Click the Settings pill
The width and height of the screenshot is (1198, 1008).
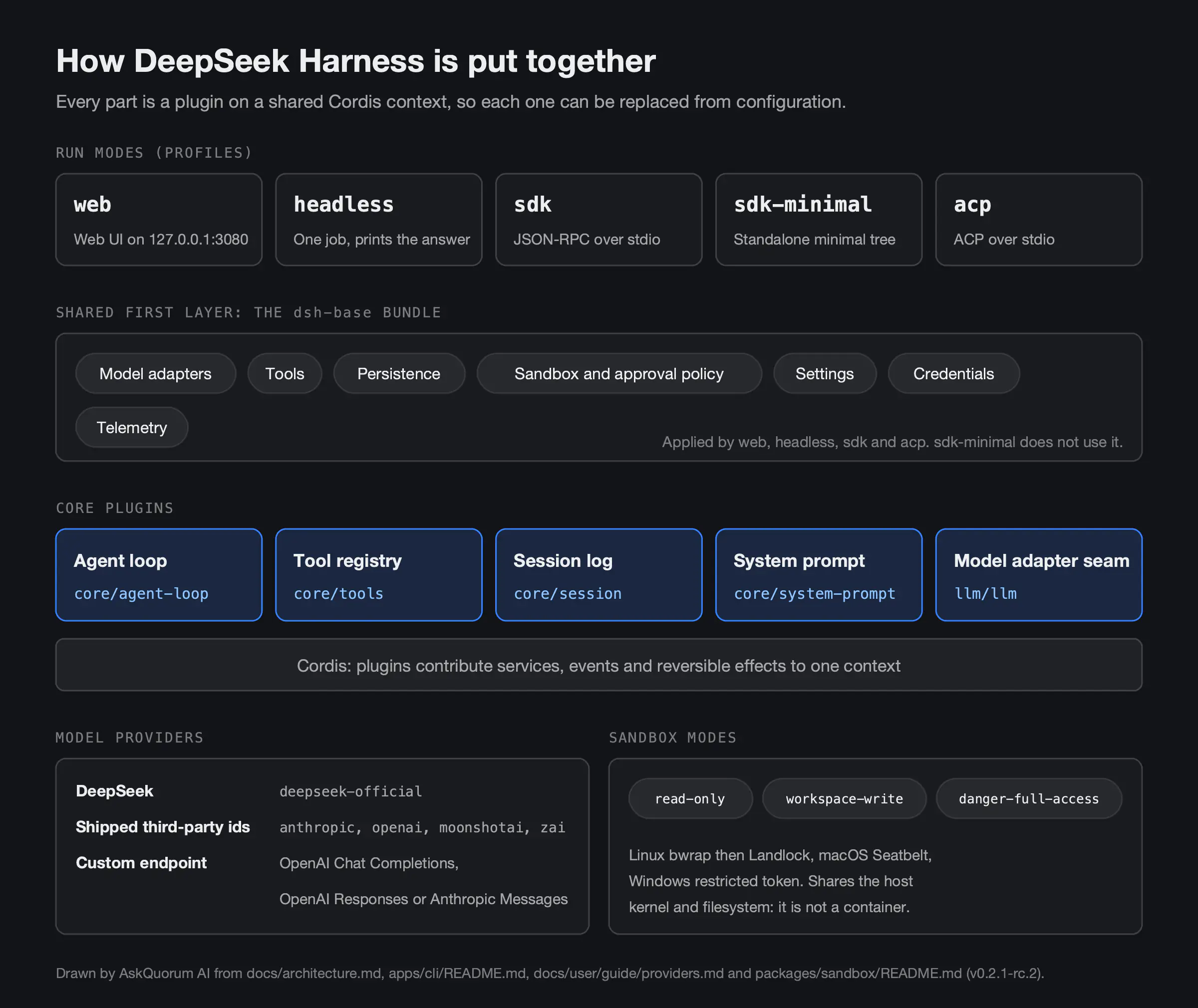click(825, 374)
